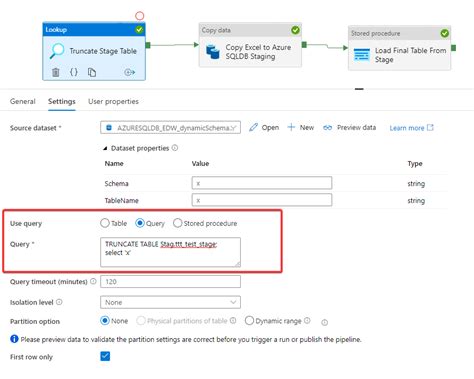Select the Table radio button
Viewport: 474px width, 379px height.
(105, 223)
